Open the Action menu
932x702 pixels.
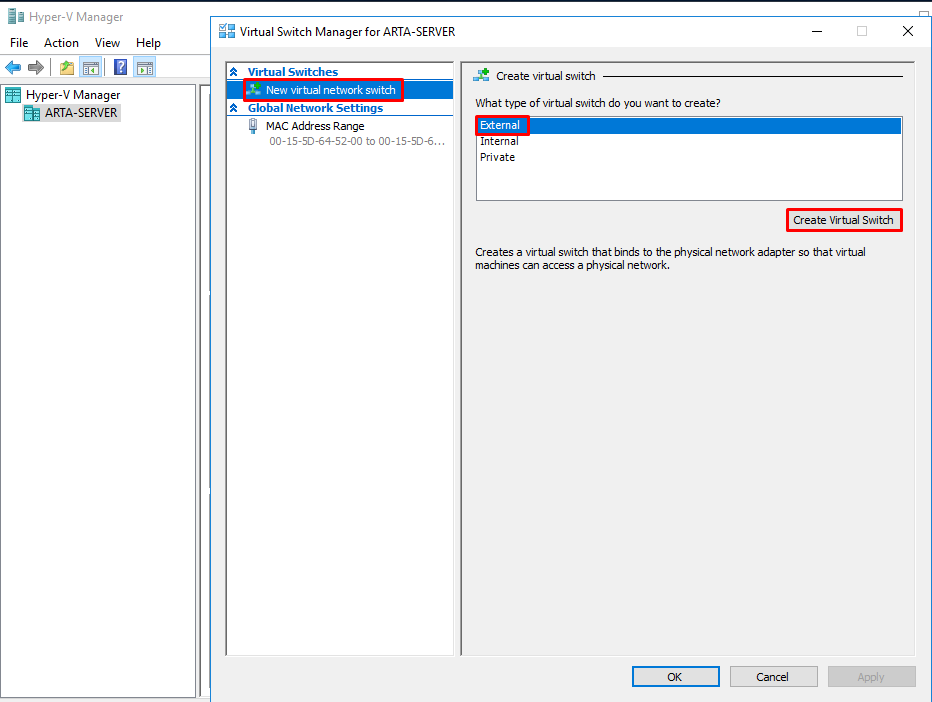point(61,43)
